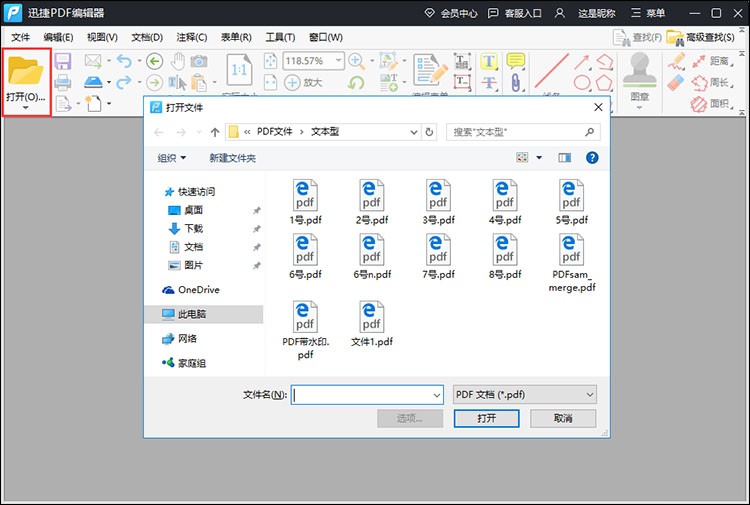750x505 pixels.
Task: Expand the view mode options arrow
Action: (x=539, y=157)
